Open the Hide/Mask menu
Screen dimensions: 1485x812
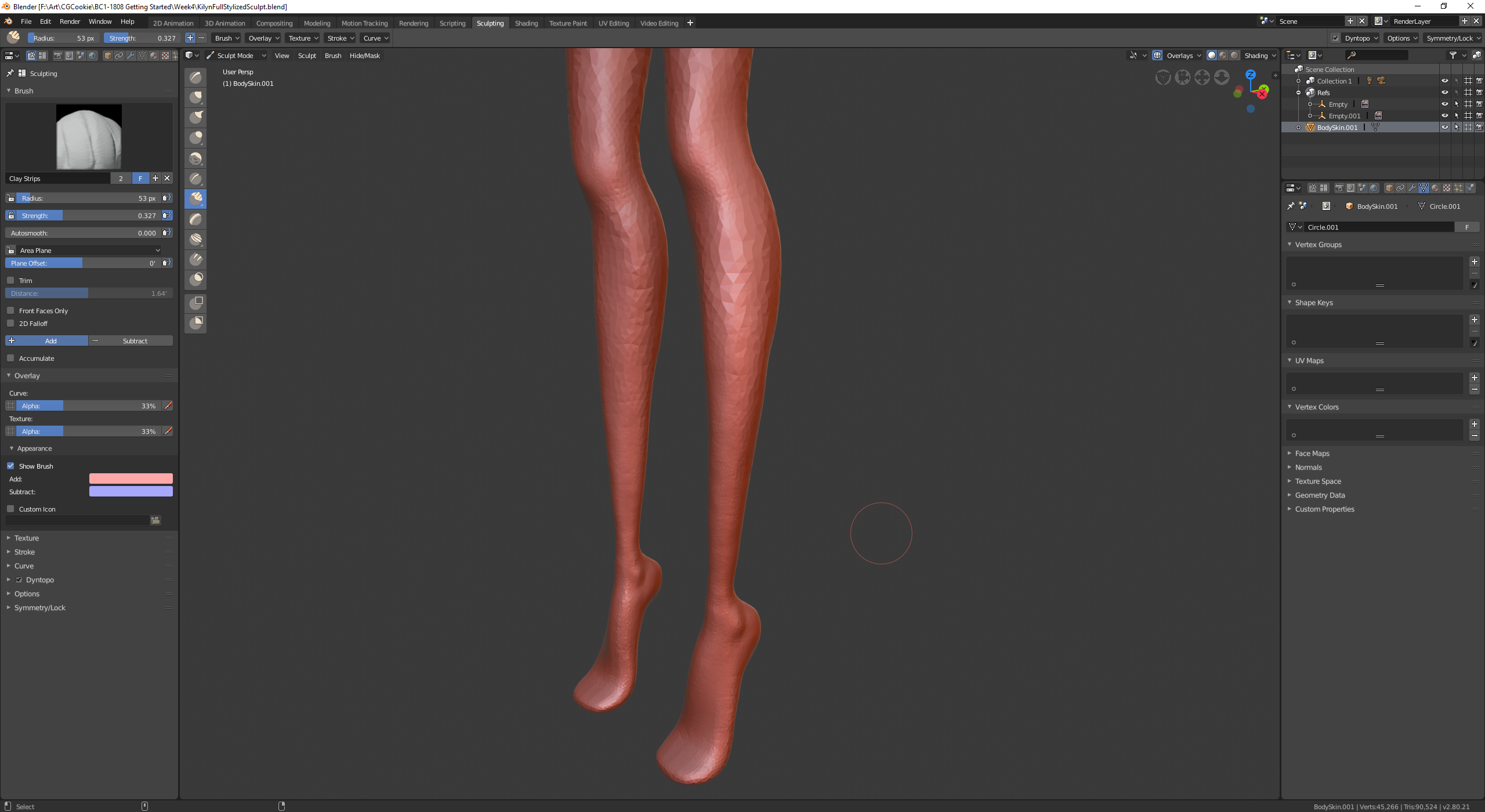pos(364,56)
